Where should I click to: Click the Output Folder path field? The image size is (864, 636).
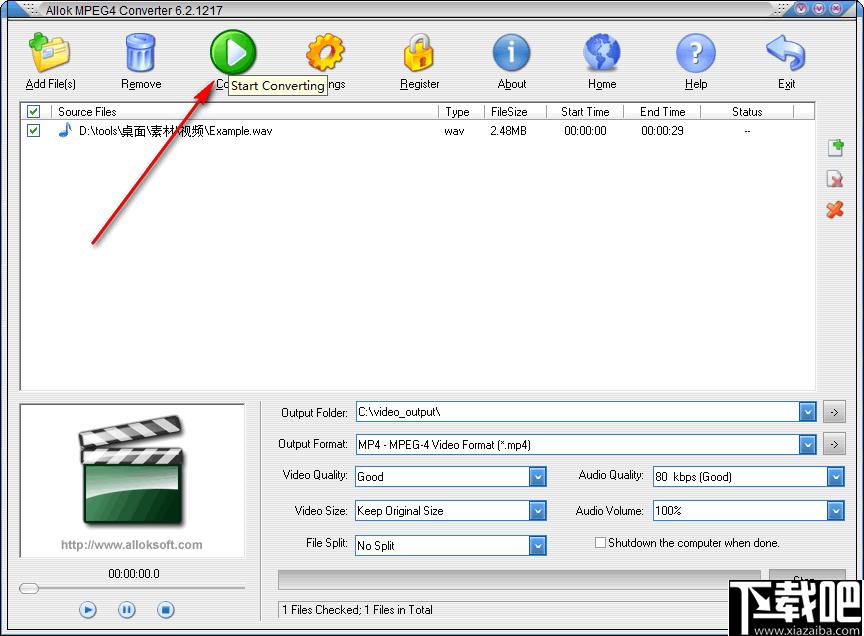tap(577, 412)
